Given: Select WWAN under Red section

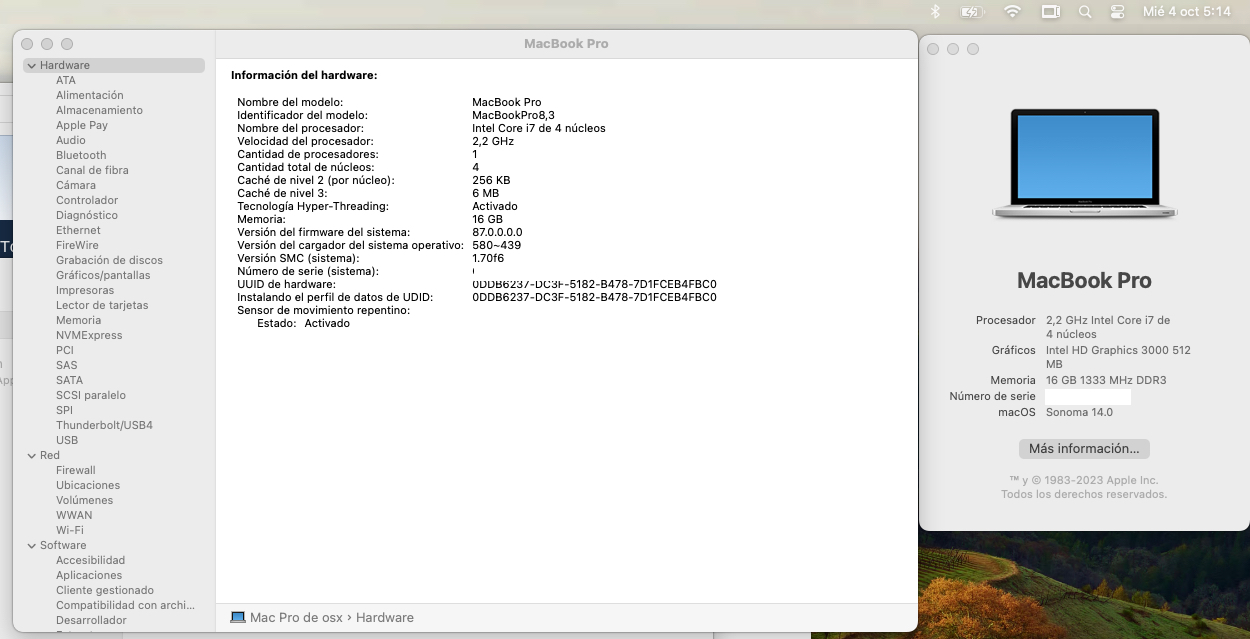Looking at the screenshot, I should pos(74,515).
